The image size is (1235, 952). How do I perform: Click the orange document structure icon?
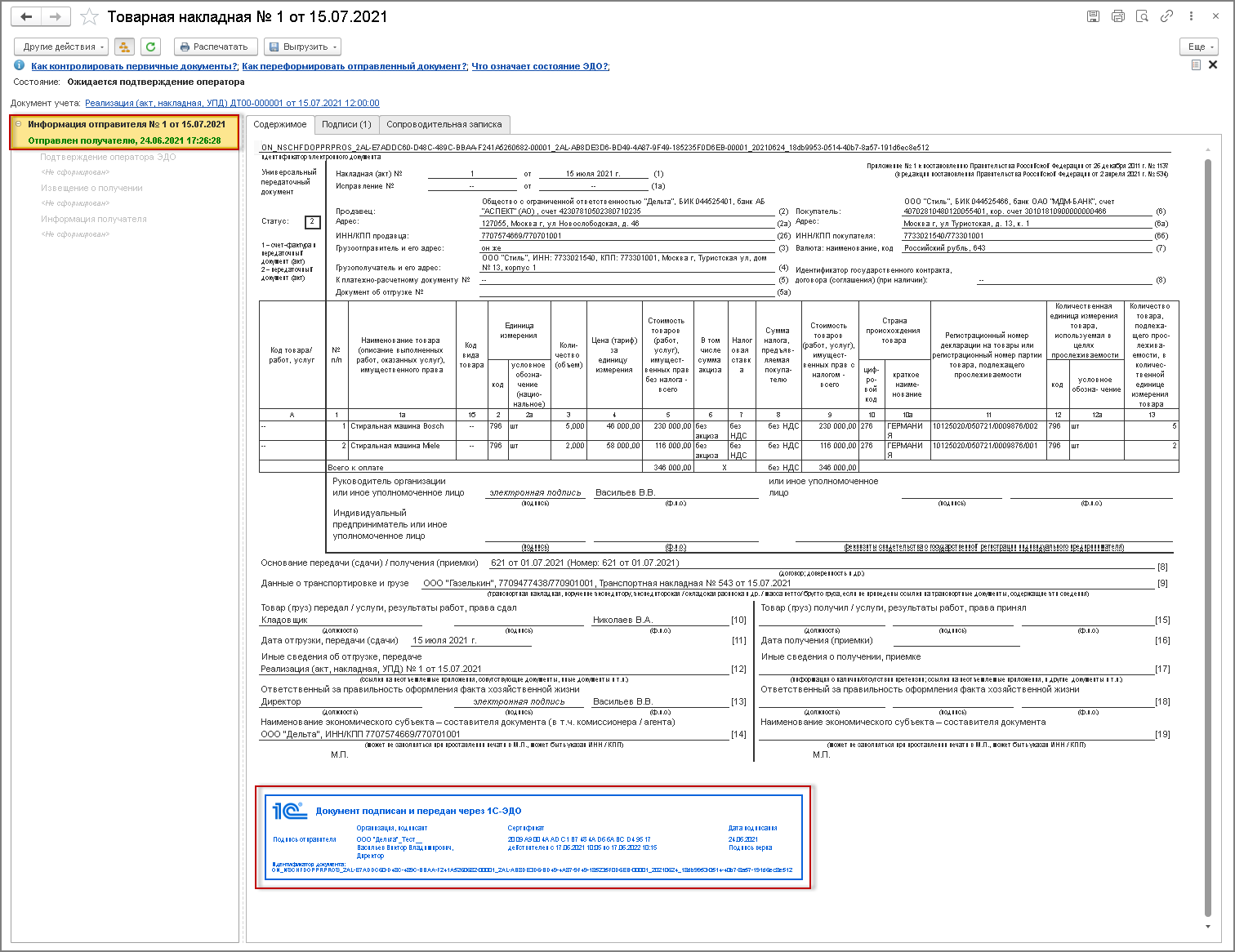click(124, 47)
